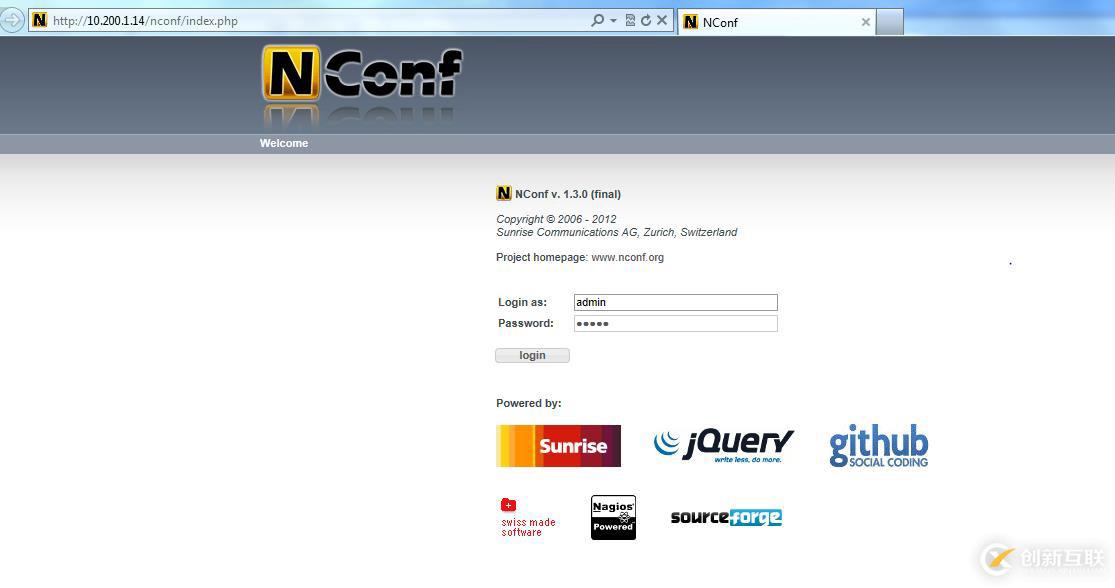Open the address bar dropdown arrow

click(x=614, y=21)
